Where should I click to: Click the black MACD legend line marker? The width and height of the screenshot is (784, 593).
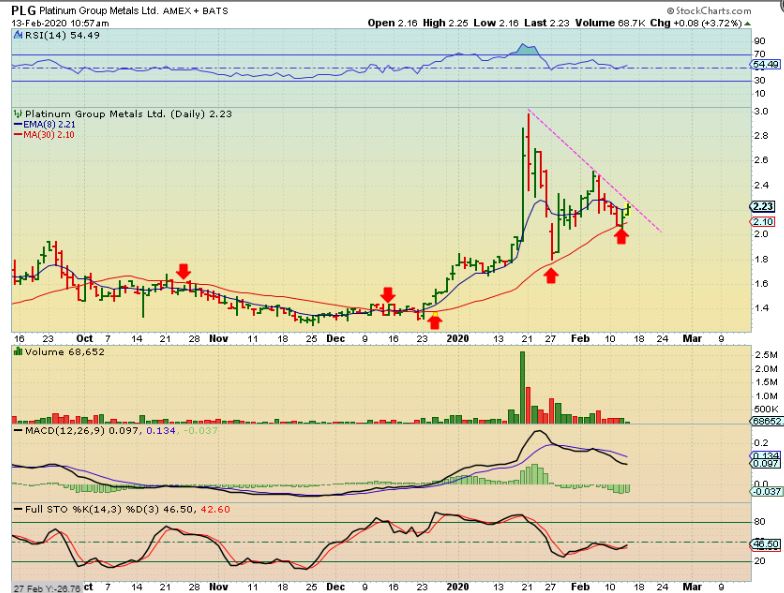(x=18, y=430)
